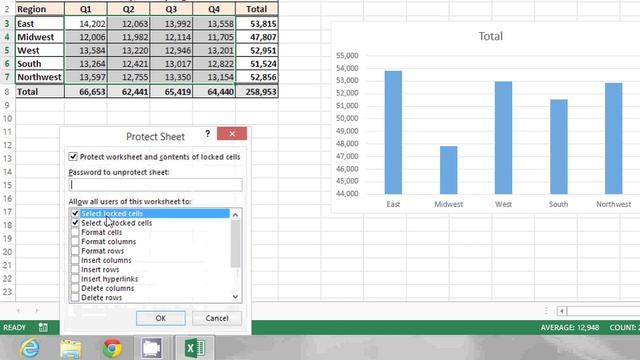The image size is (640, 360).
Task: Click the East bar in the chart
Action: click(393, 132)
